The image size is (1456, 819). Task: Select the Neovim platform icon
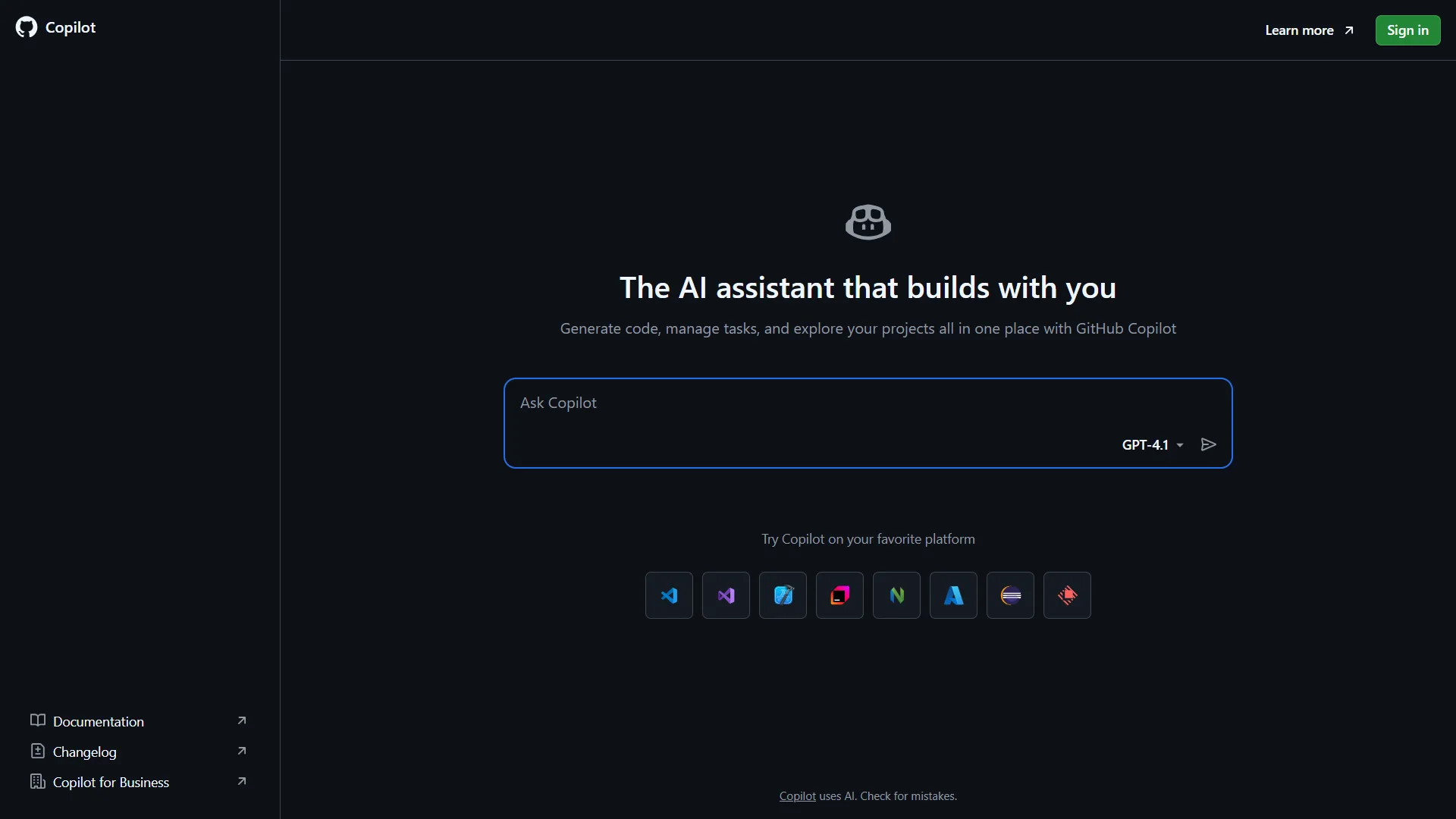tap(896, 595)
